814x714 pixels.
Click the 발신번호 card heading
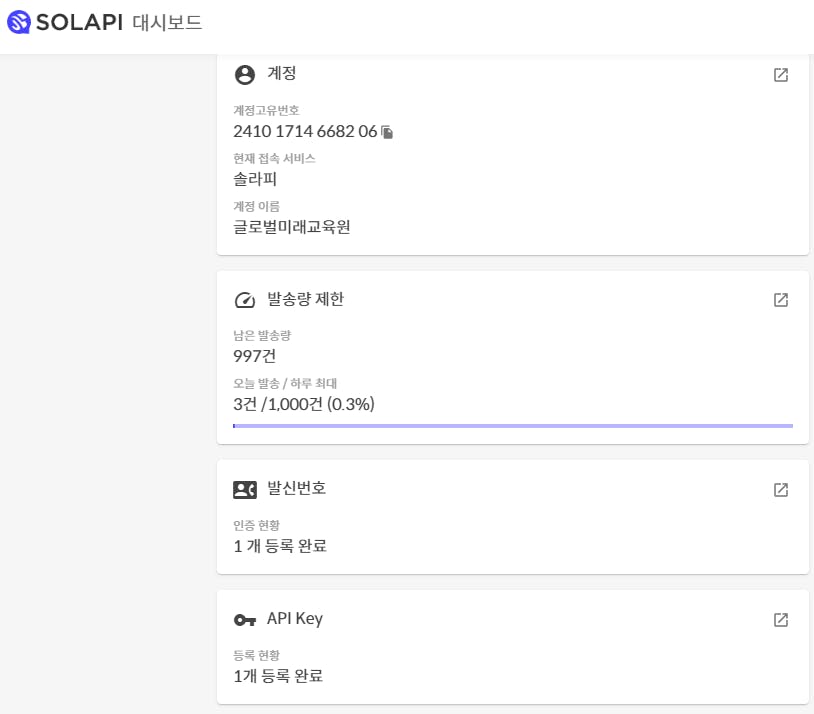(296, 488)
